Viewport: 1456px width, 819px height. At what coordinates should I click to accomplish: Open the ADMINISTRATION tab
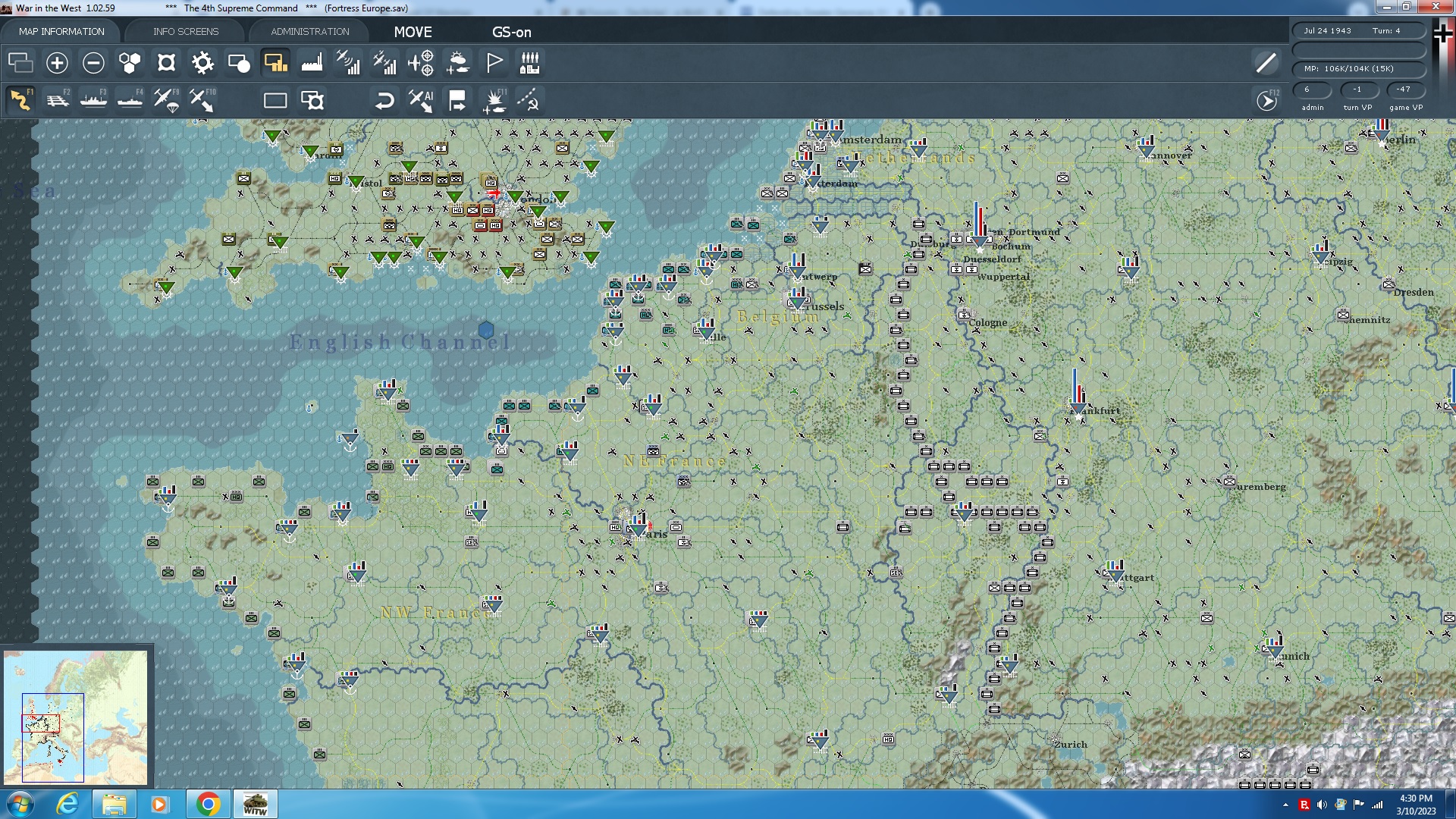point(309,31)
